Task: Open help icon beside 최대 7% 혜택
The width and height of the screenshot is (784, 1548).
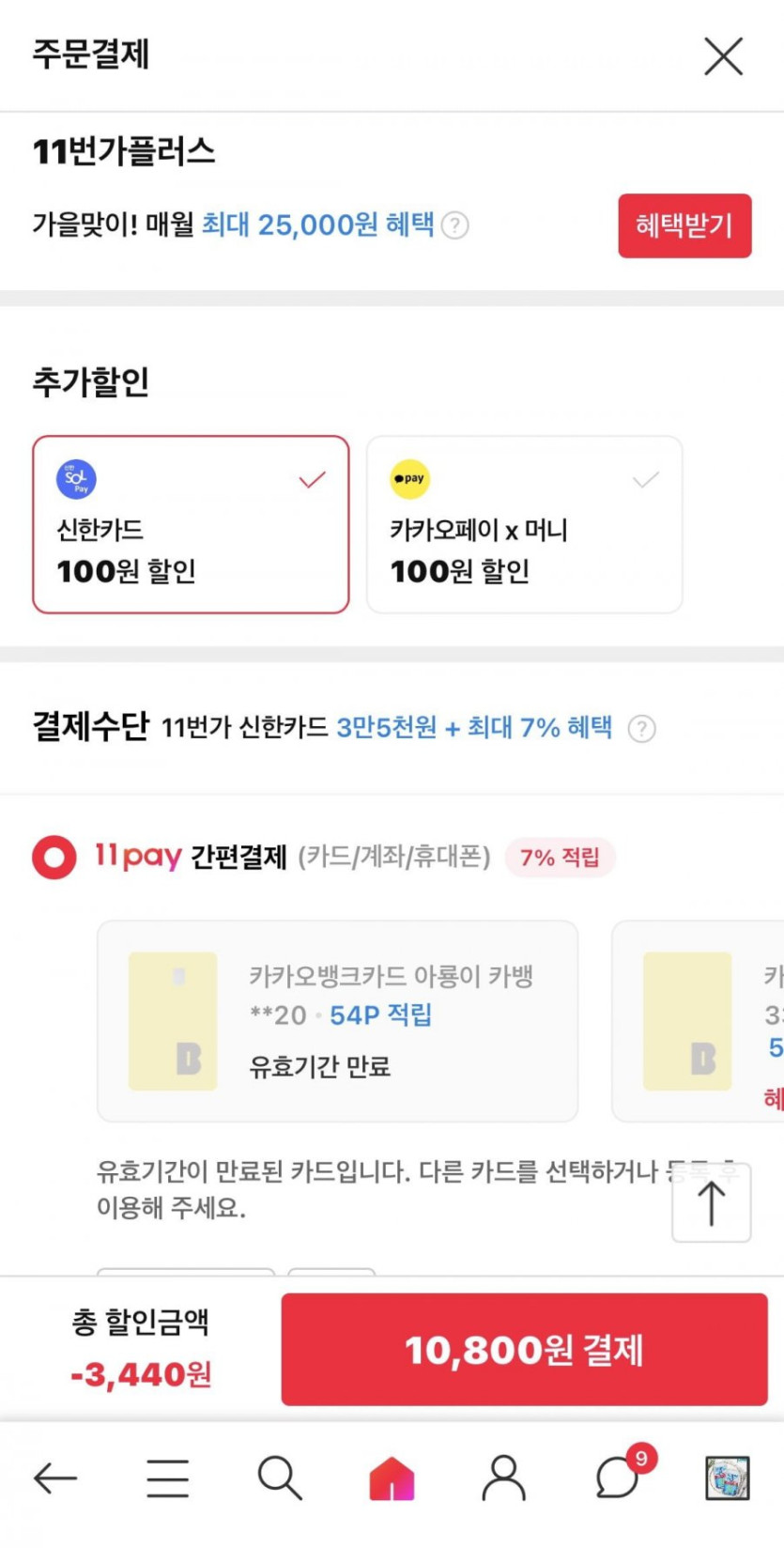Action: 641,728
